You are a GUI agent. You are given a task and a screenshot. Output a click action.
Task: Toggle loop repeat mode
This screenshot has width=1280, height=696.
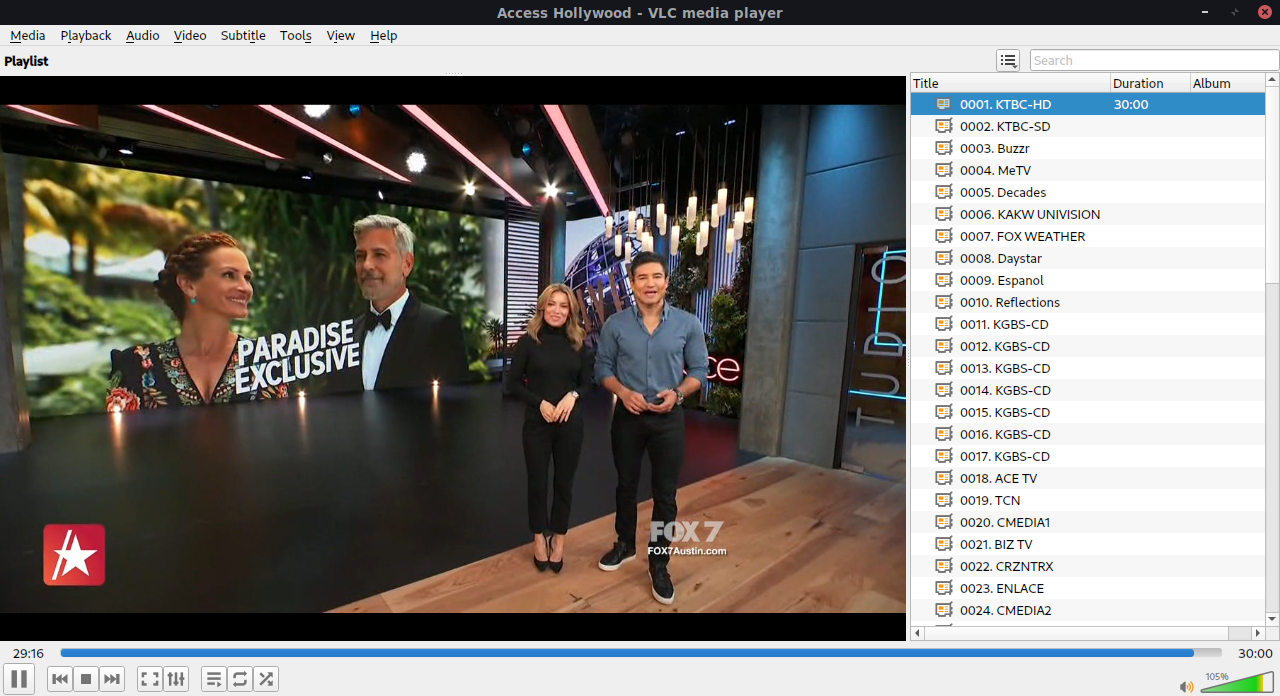pyautogui.click(x=240, y=679)
